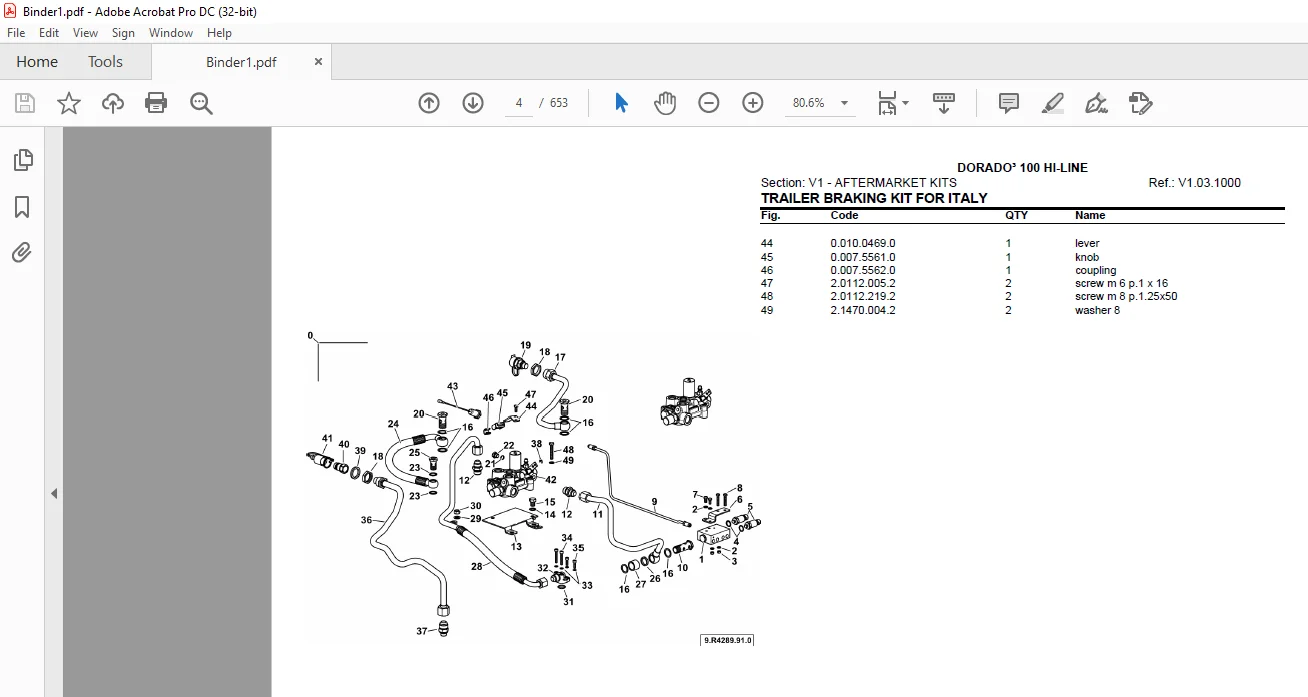Viewport: 1308px width, 697px height.
Task: Open the Edit menu
Action: (49, 33)
